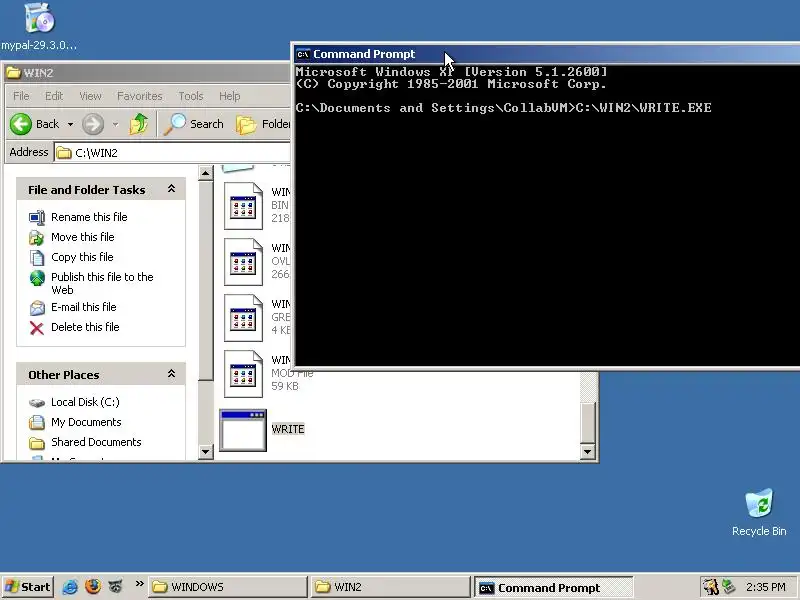Expand the Quick Launch overflow chevron
This screenshot has width=800, height=600.
tap(139, 584)
